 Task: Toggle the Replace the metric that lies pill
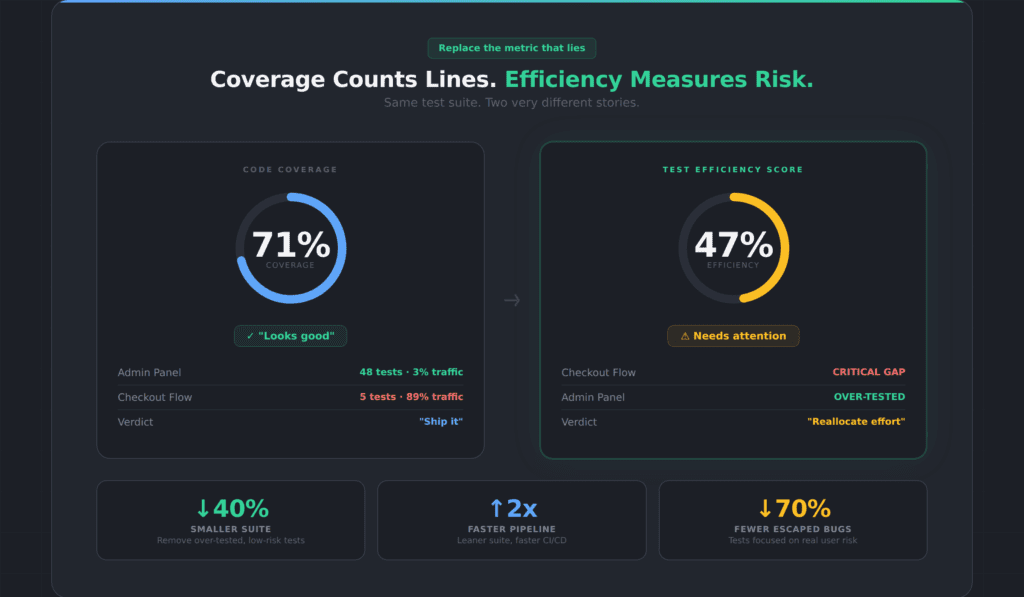[x=512, y=47]
